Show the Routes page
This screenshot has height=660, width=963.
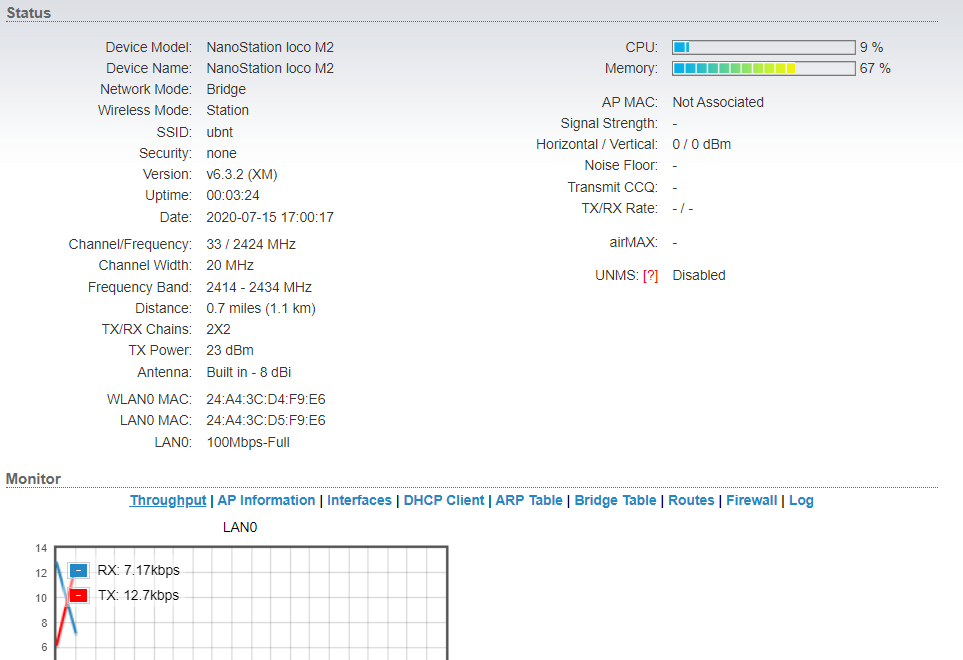(x=691, y=501)
